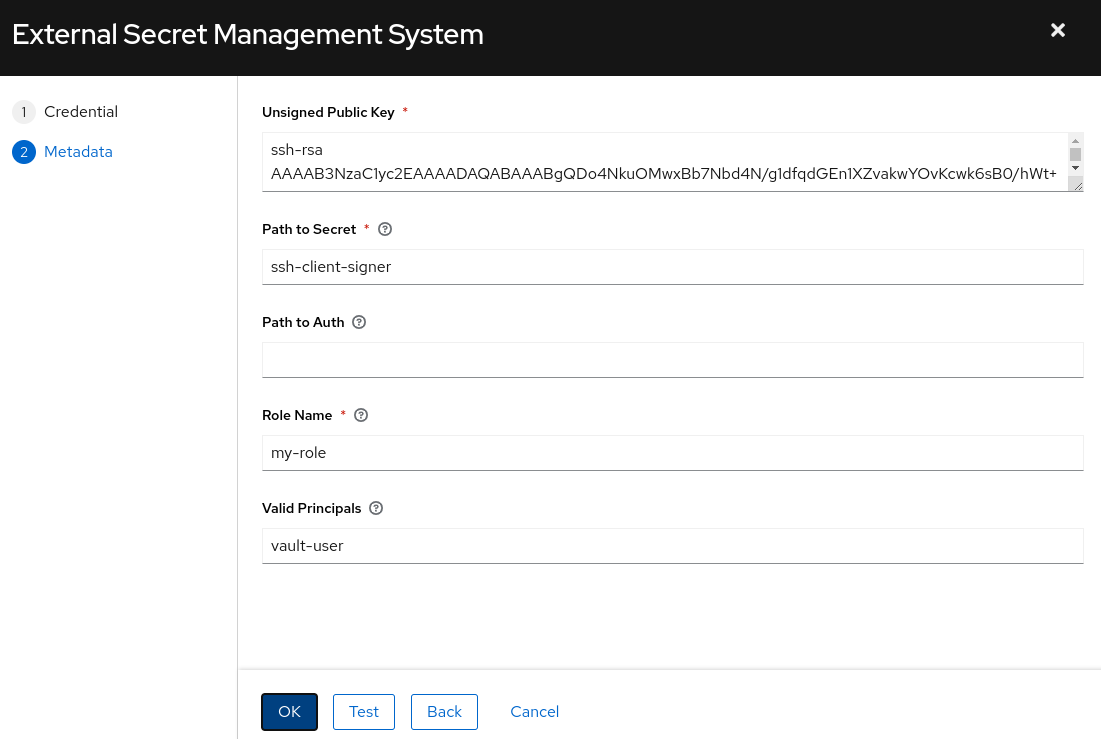1101x739 pixels.
Task: Click the public key scrollbar thumb
Action: (x=1076, y=154)
